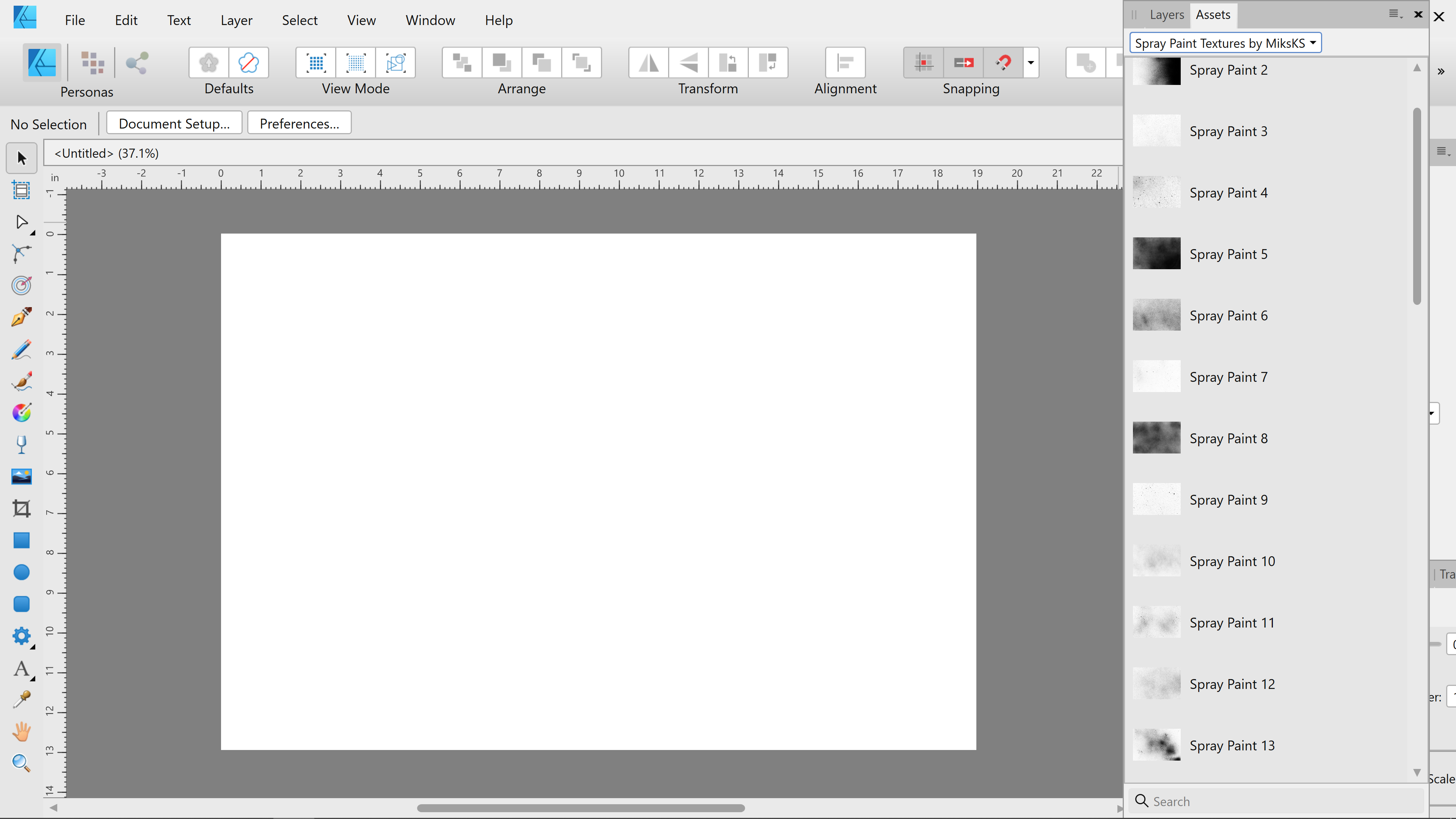Toggle retina pixel view mode
This screenshot has height=819, width=1456.
tap(356, 62)
